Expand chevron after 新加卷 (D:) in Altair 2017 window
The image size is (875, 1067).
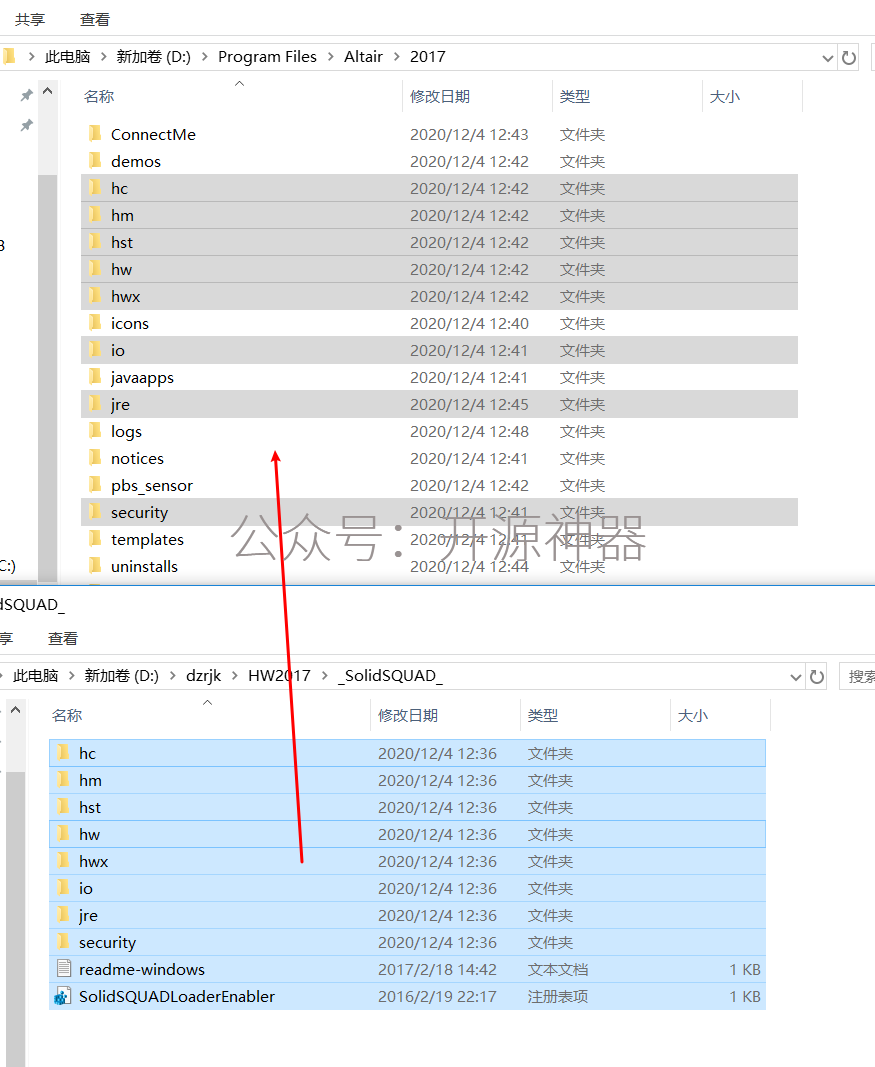click(x=205, y=56)
